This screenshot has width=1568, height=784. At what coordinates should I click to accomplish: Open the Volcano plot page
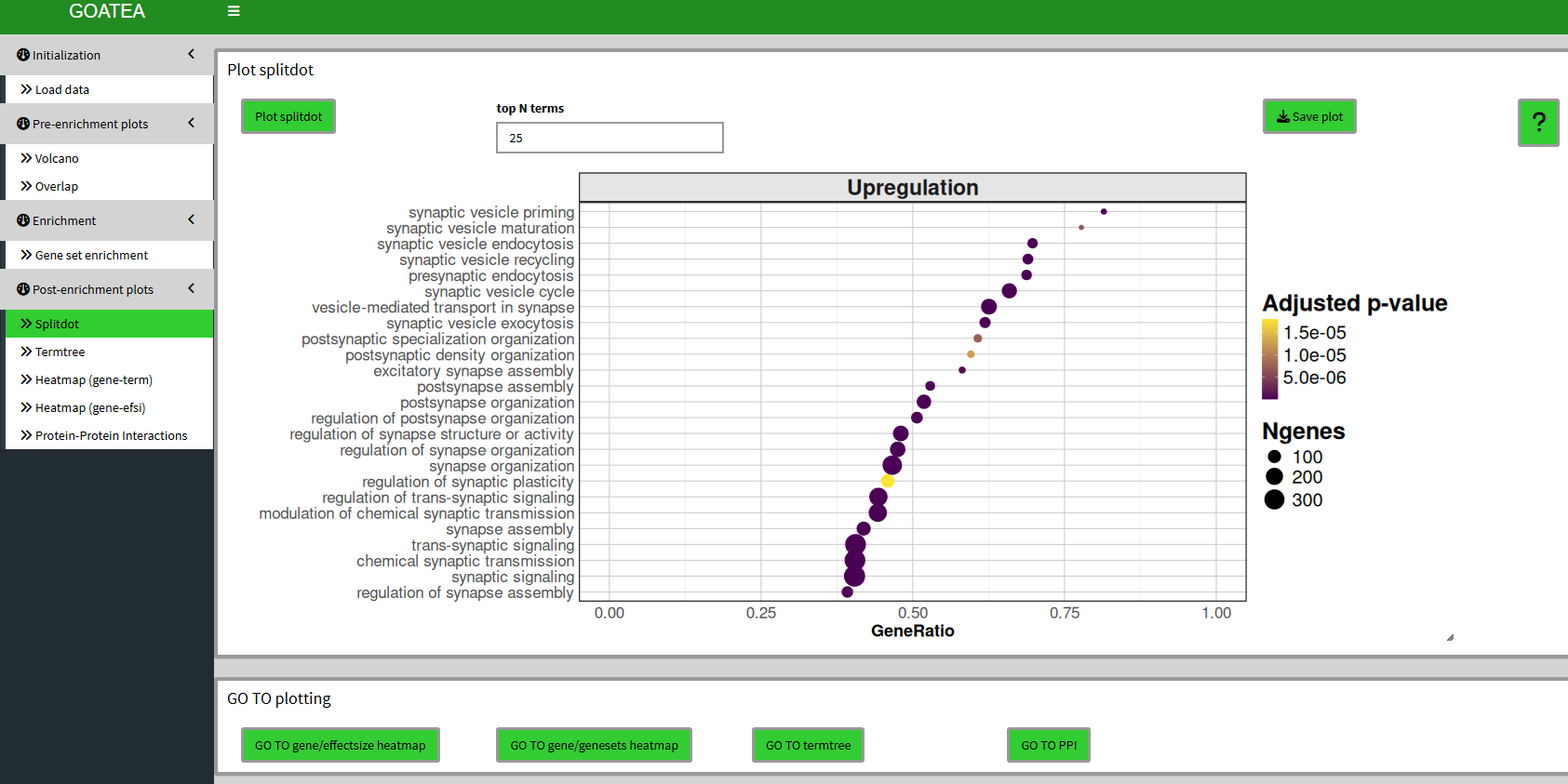pyautogui.click(x=57, y=158)
